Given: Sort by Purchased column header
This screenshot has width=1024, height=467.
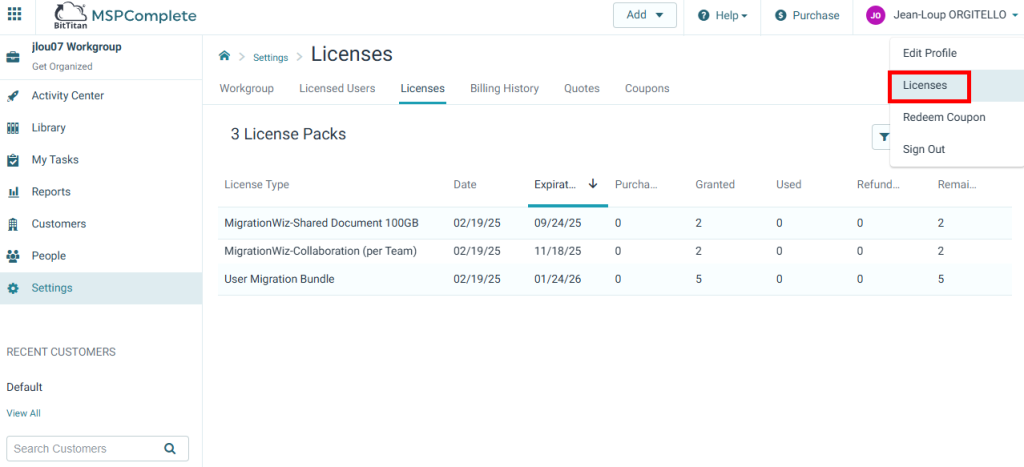Looking at the screenshot, I should coord(636,185).
